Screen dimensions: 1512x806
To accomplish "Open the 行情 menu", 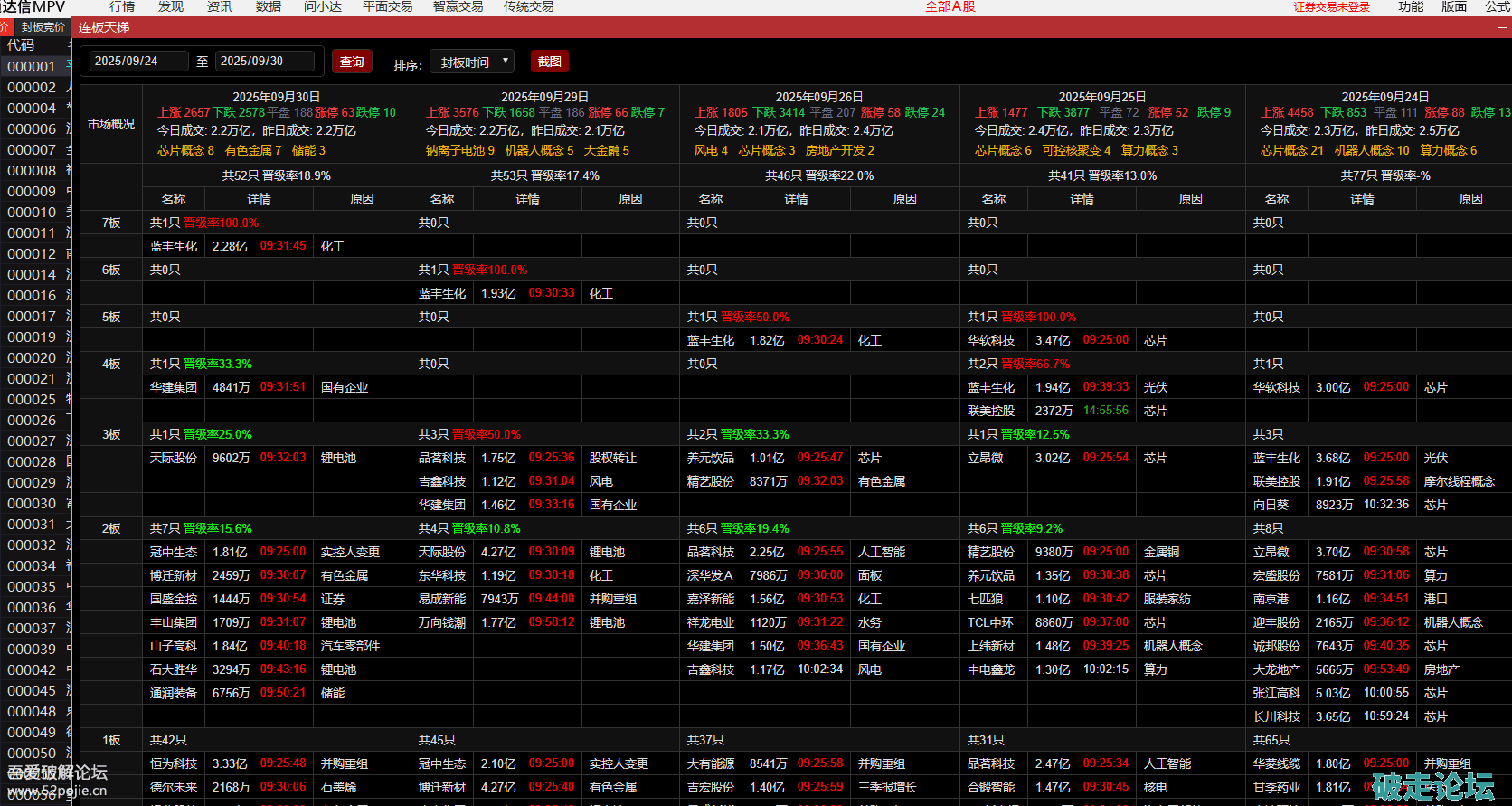I will coord(122,6).
